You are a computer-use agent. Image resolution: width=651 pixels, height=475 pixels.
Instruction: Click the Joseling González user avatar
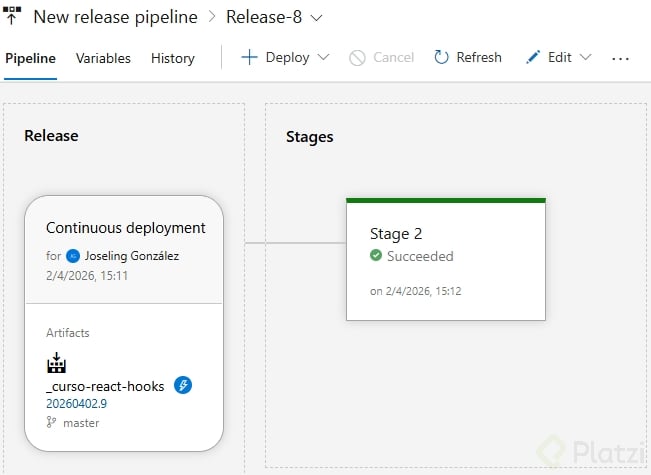coord(73,256)
